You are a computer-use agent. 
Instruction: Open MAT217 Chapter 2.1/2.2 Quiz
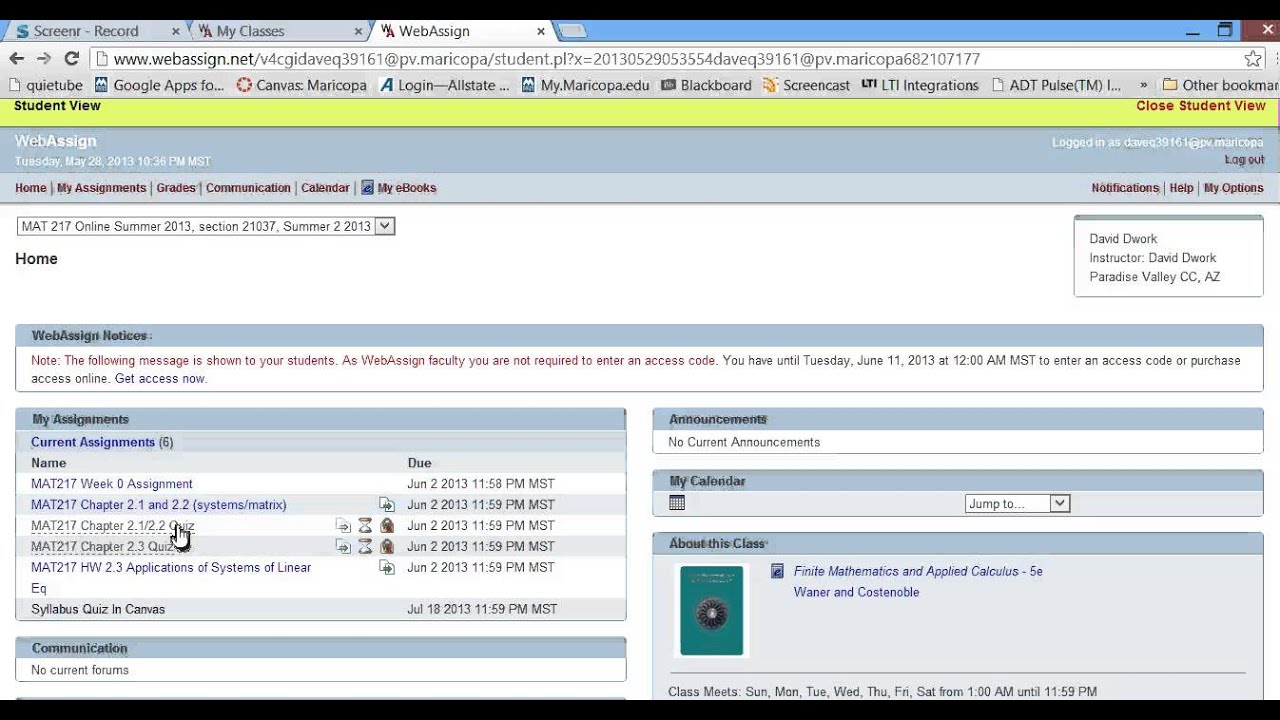pyautogui.click(x=113, y=526)
